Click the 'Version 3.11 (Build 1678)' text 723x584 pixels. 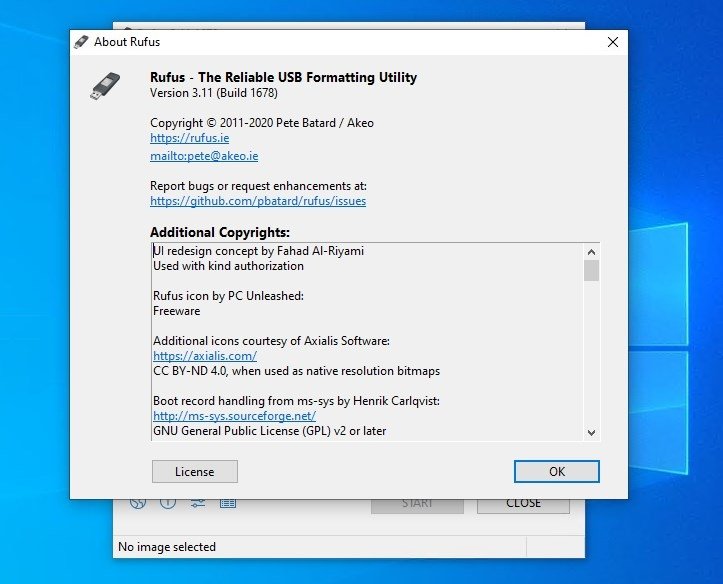[214, 93]
